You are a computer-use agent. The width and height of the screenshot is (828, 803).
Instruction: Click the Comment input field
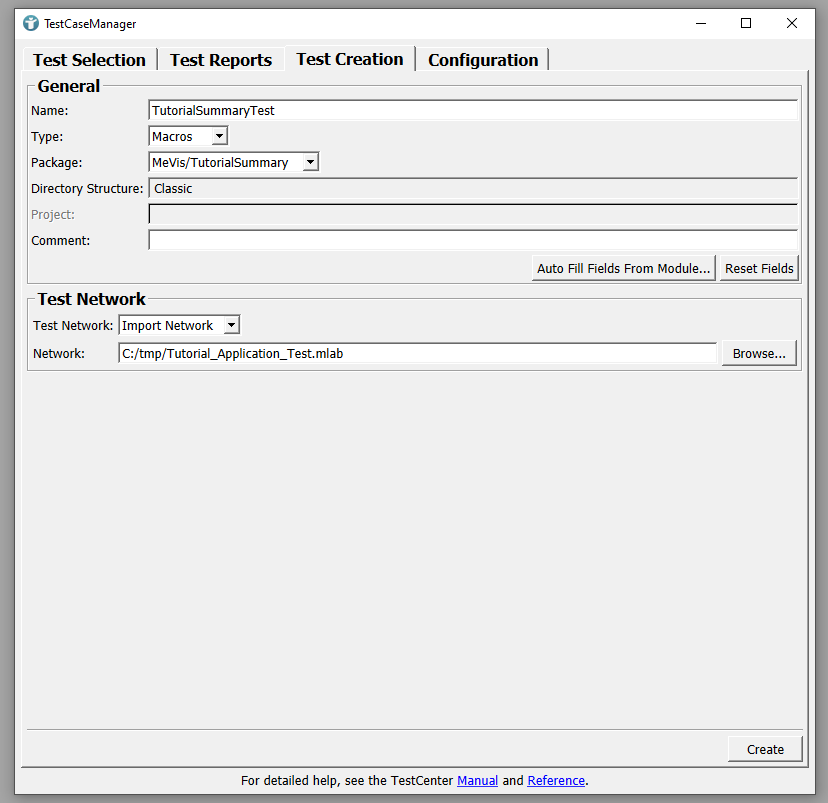click(x=472, y=240)
